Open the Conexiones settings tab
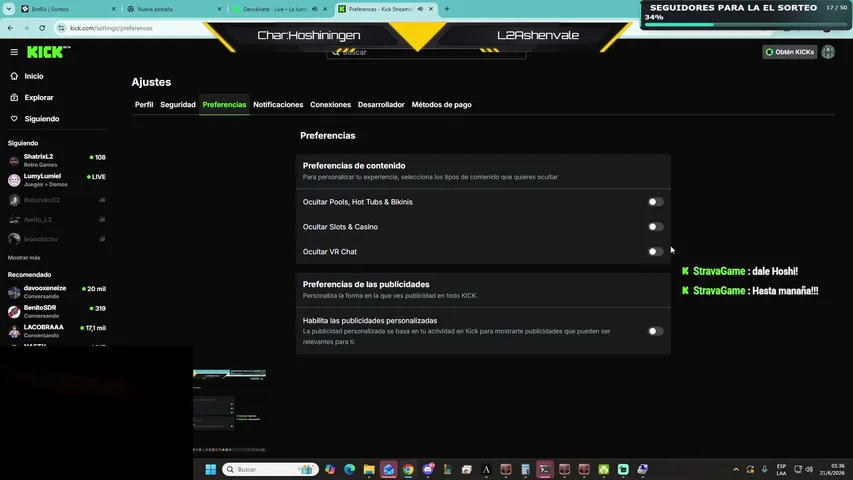 tap(330, 104)
